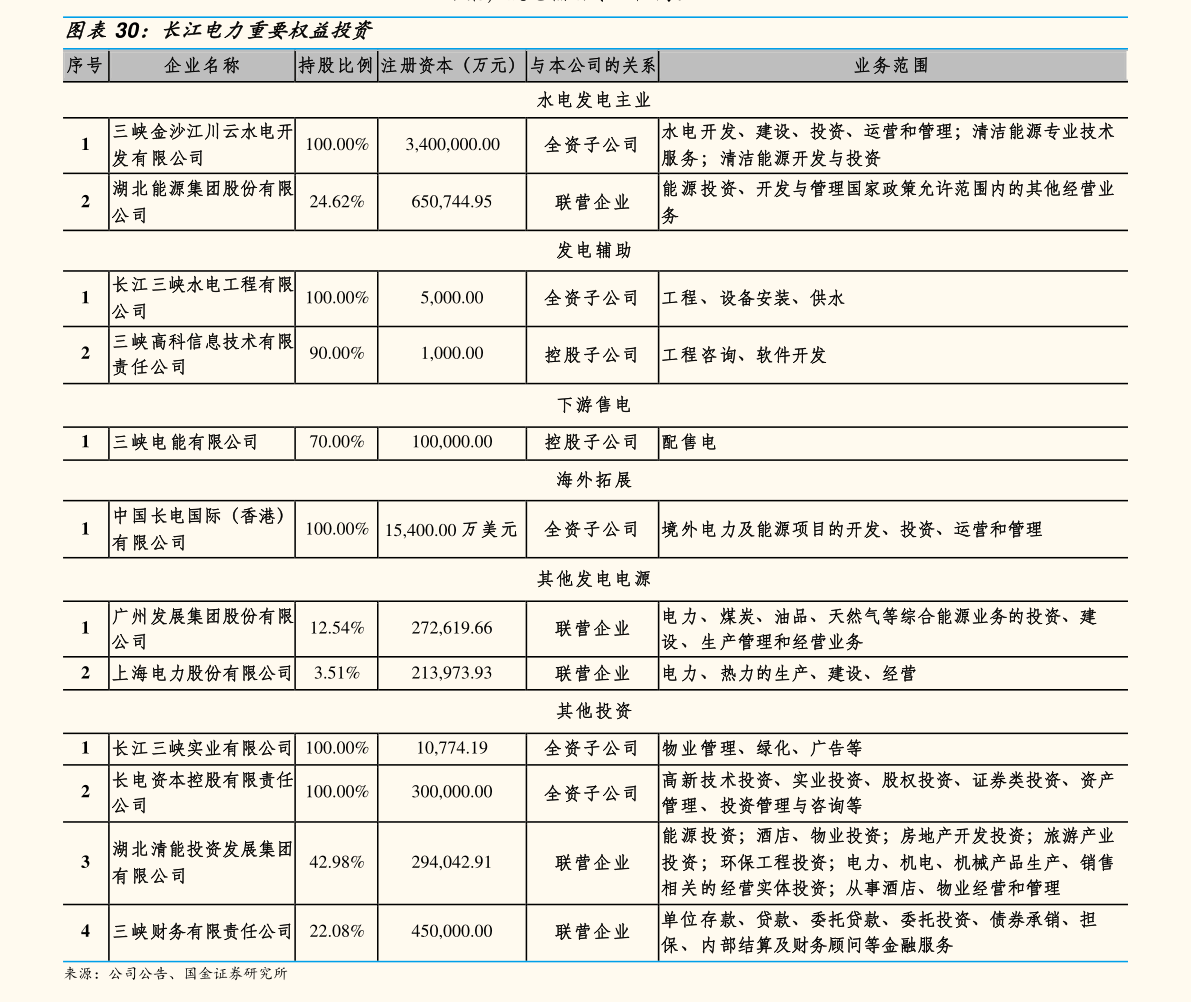Click the "与本公司的关系" column header
Screen dimensions: 1191x1002
(592, 65)
